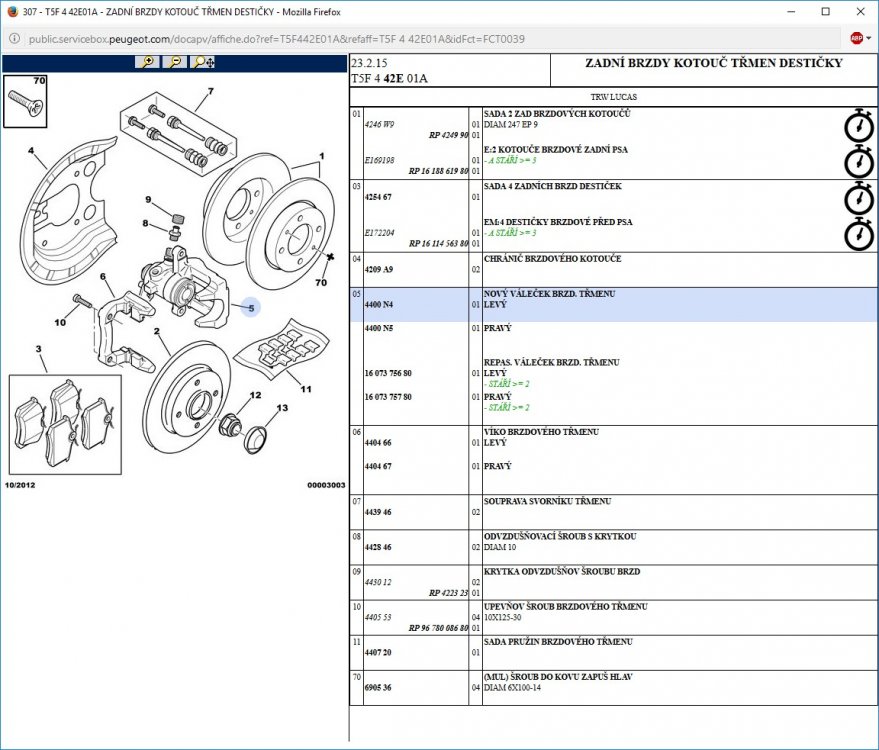Screen dimensions: 879x750
Task: Click the TRW LUCAS heading row
Action: coord(613,97)
